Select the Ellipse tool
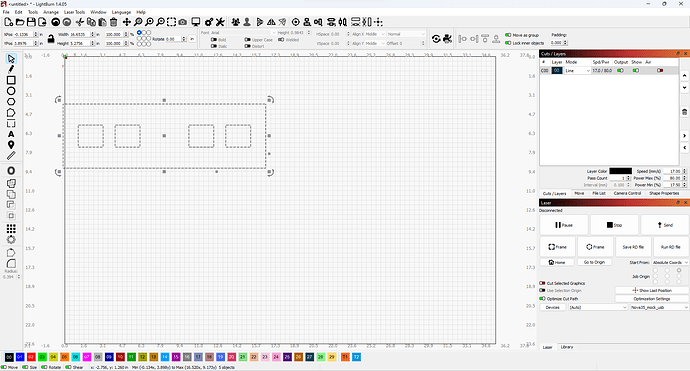Screen dimensions: 690x371 pyautogui.click(x=11, y=91)
